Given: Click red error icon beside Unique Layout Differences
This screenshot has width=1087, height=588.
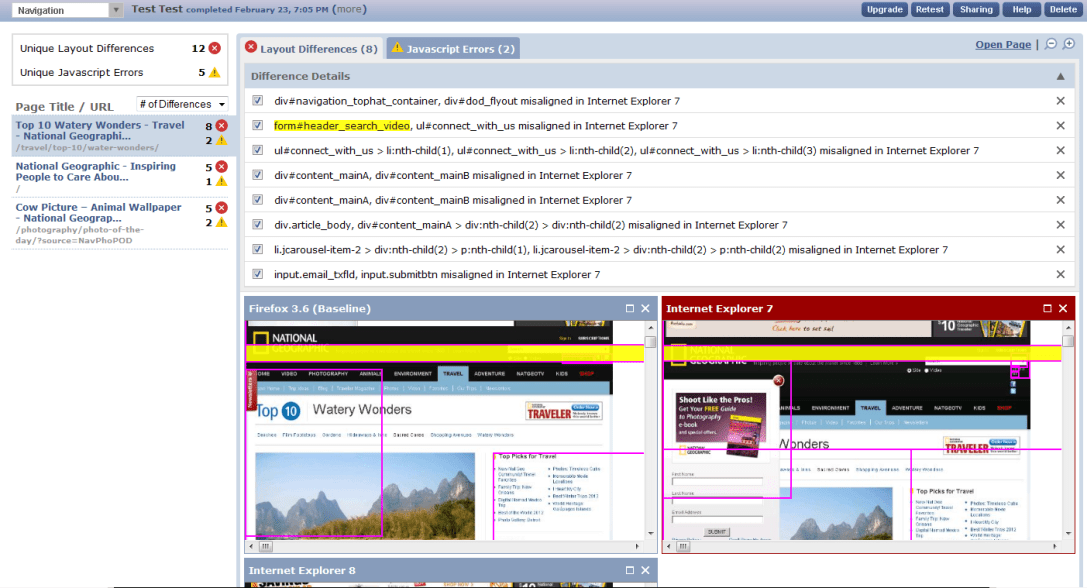Looking at the screenshot, I should click(x=215, y=48).
